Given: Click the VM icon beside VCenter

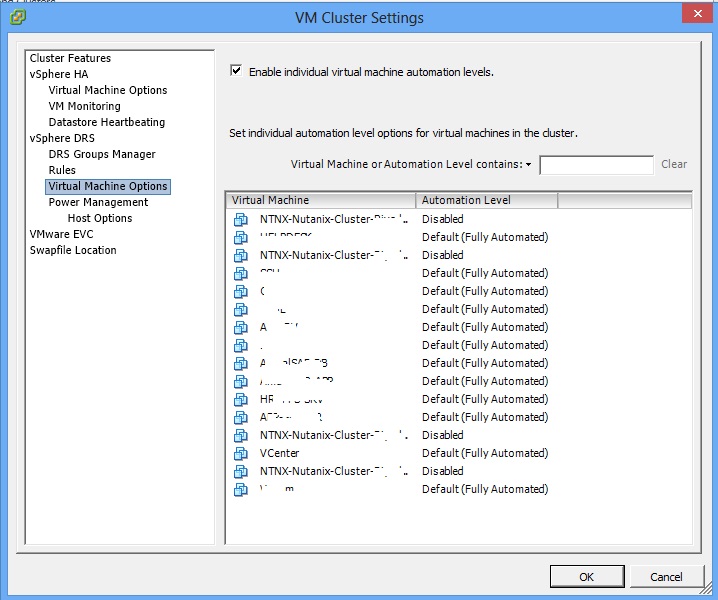Looking at the screenshot, I should pyautogui.click(x=240, y=454).
